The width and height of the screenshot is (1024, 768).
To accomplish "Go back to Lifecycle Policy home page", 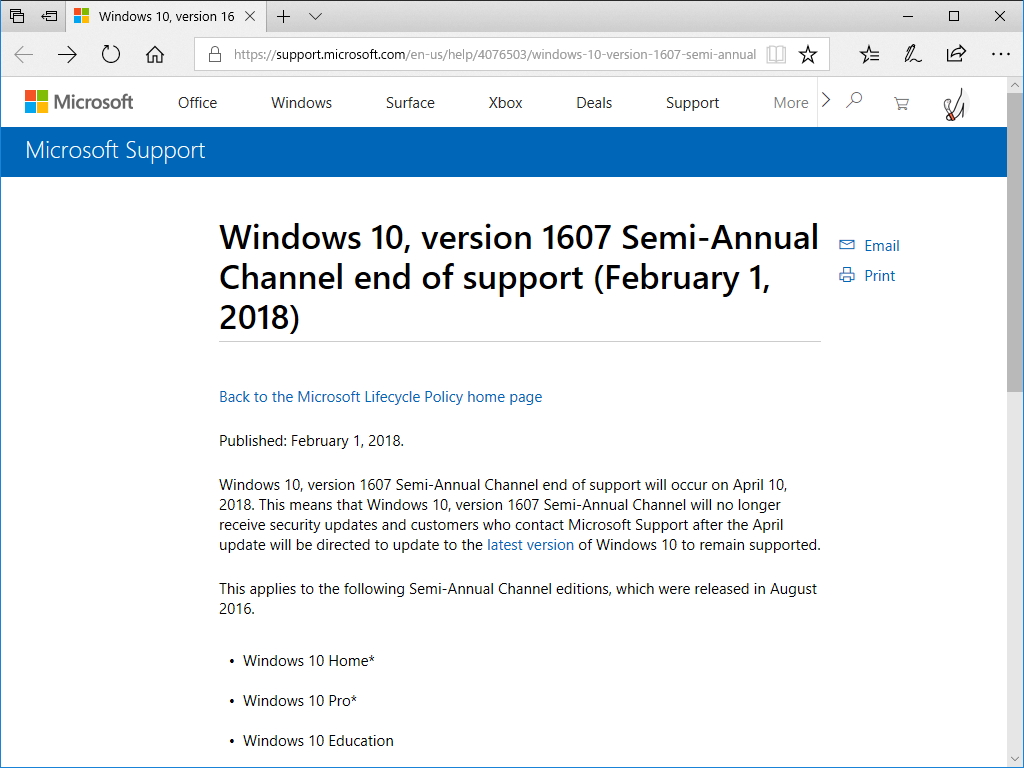I will [x=380, y=397].
